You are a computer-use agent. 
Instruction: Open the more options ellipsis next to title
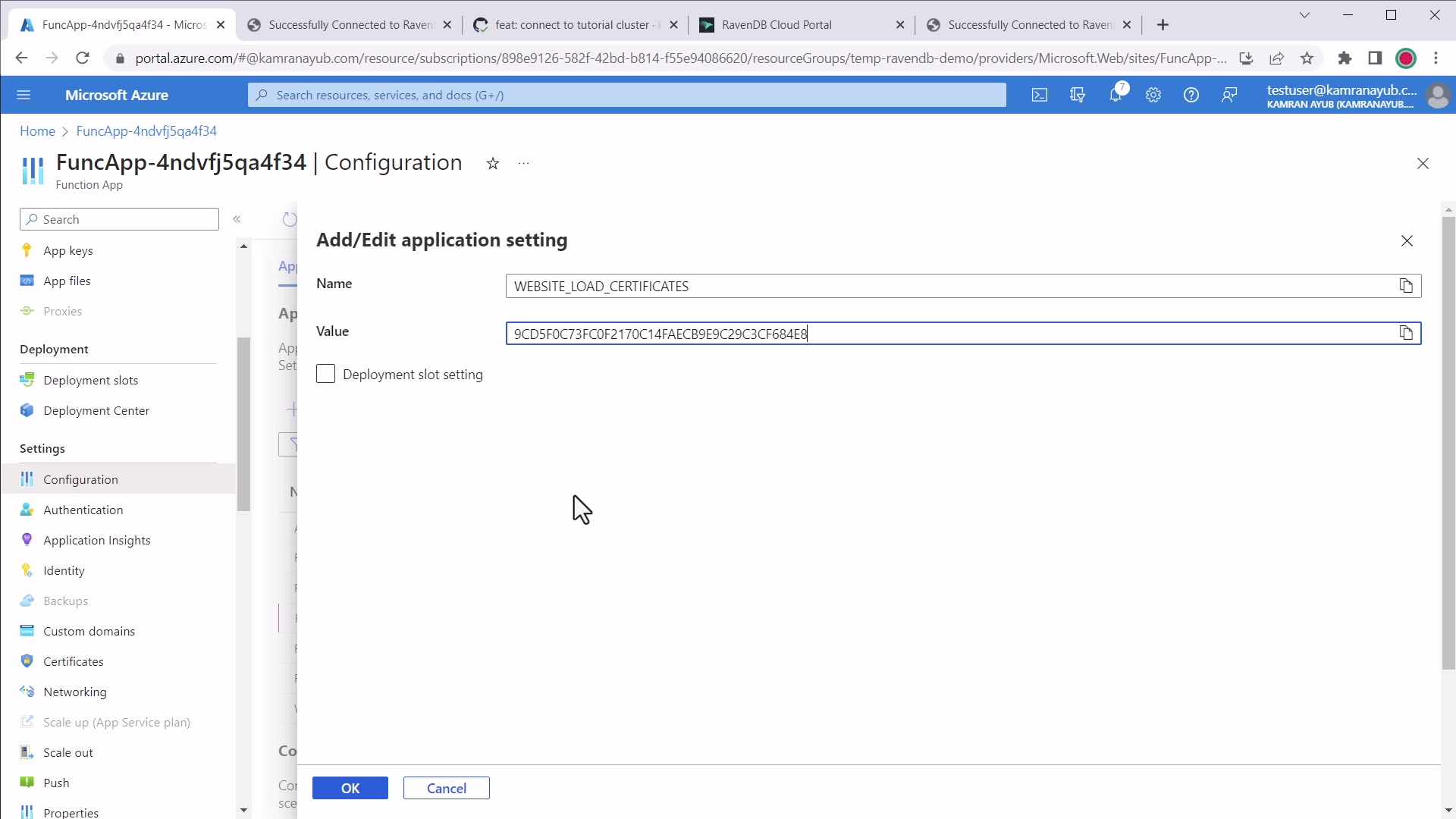[x=523, y=164]
